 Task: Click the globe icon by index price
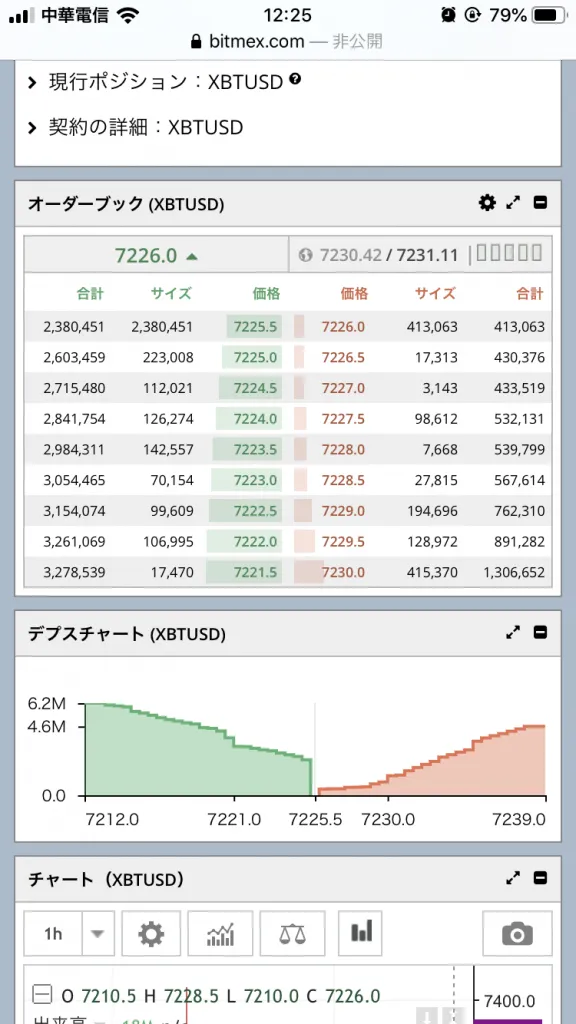[x=306, y=255]
